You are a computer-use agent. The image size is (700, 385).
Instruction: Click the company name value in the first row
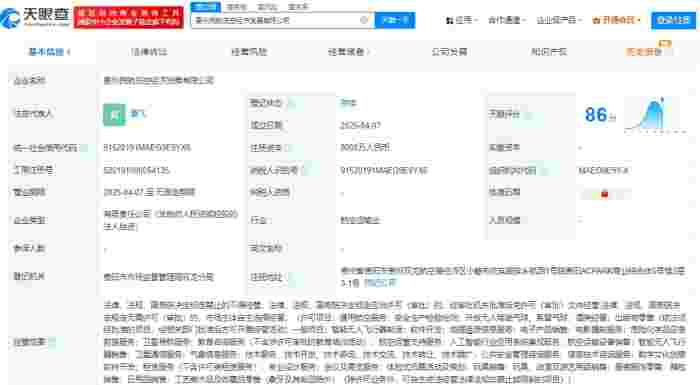[159, 80]
